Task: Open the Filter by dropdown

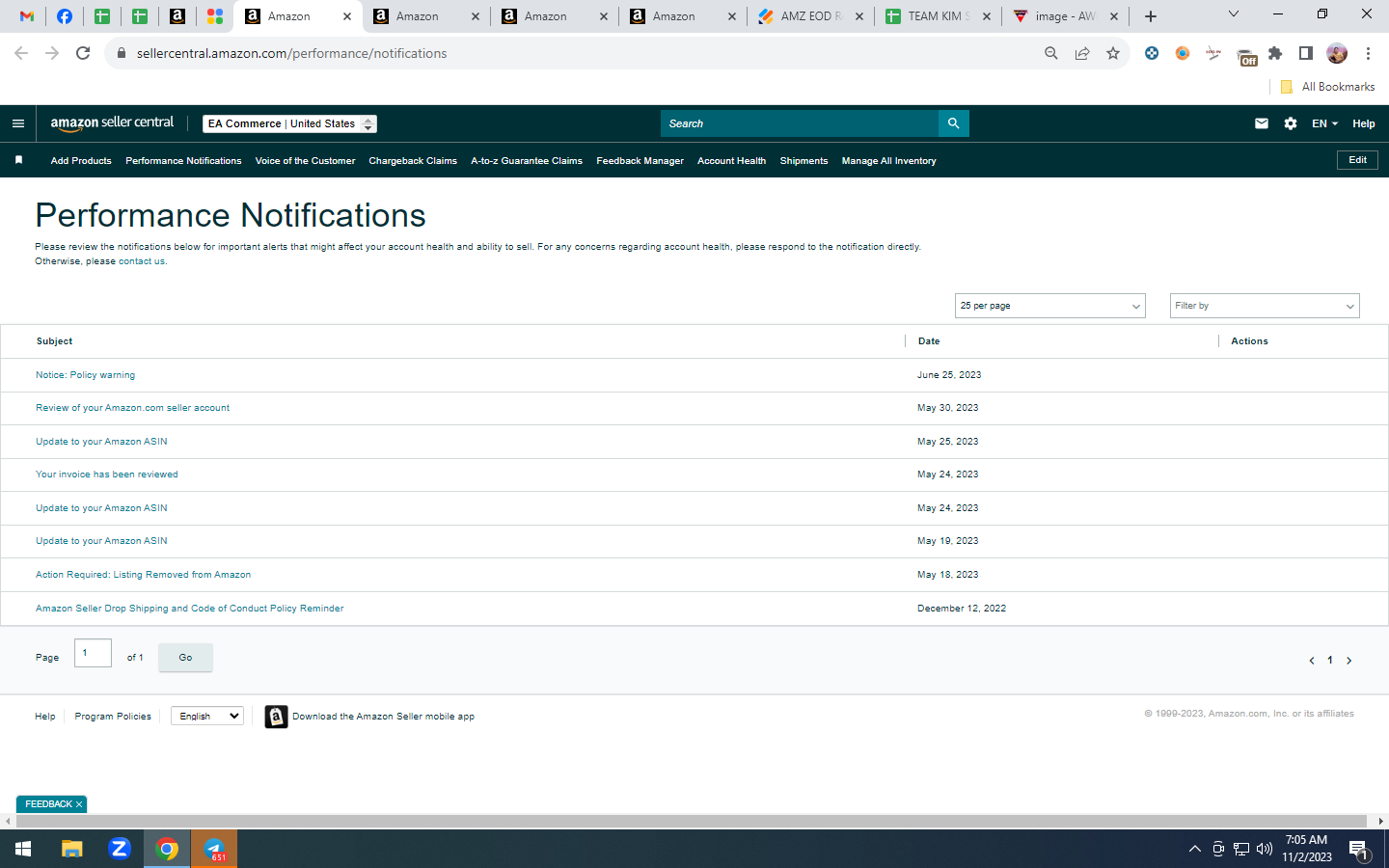Action: coord(1265,306)
